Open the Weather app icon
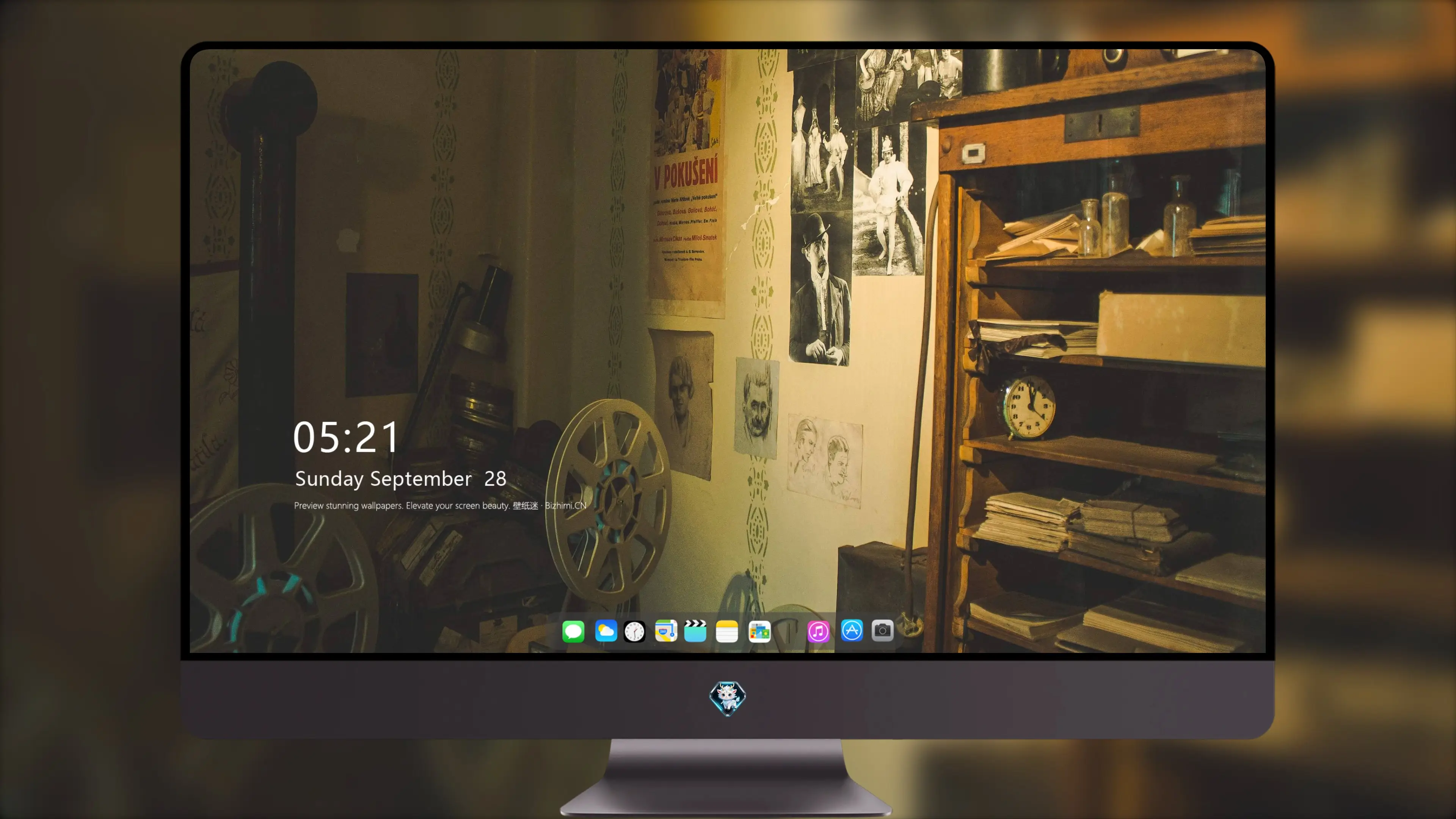The width and height of the screenshot is (1456, 819). point(606,631)
